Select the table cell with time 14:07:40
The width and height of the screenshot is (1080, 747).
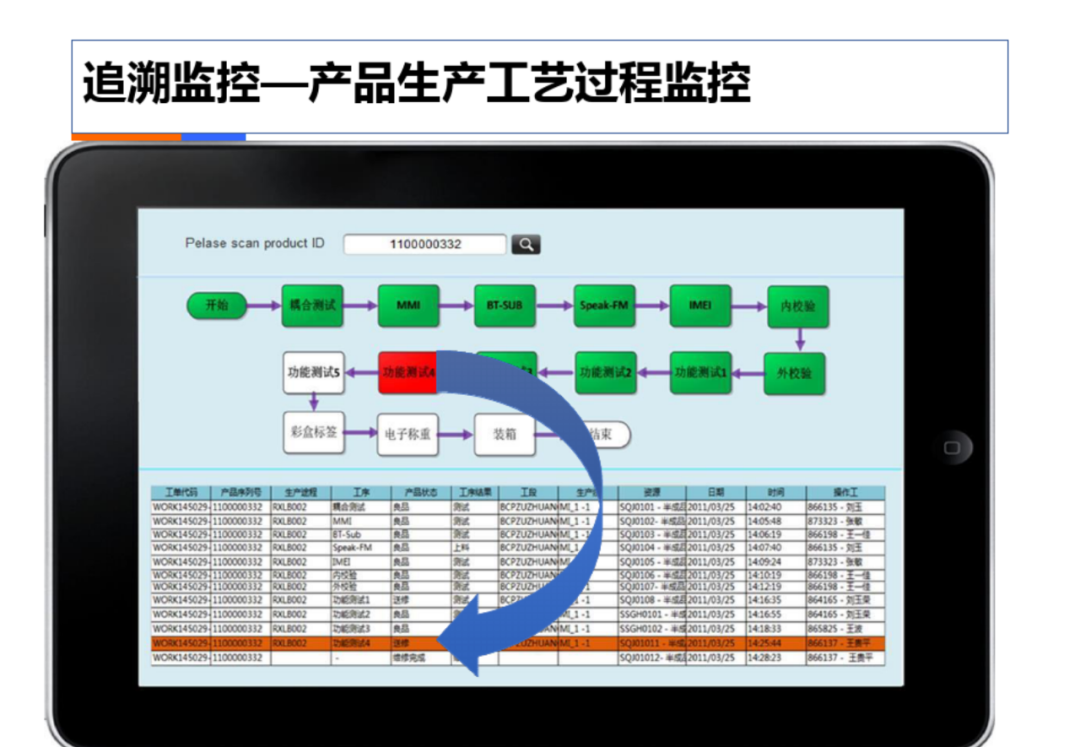(776, 548)
